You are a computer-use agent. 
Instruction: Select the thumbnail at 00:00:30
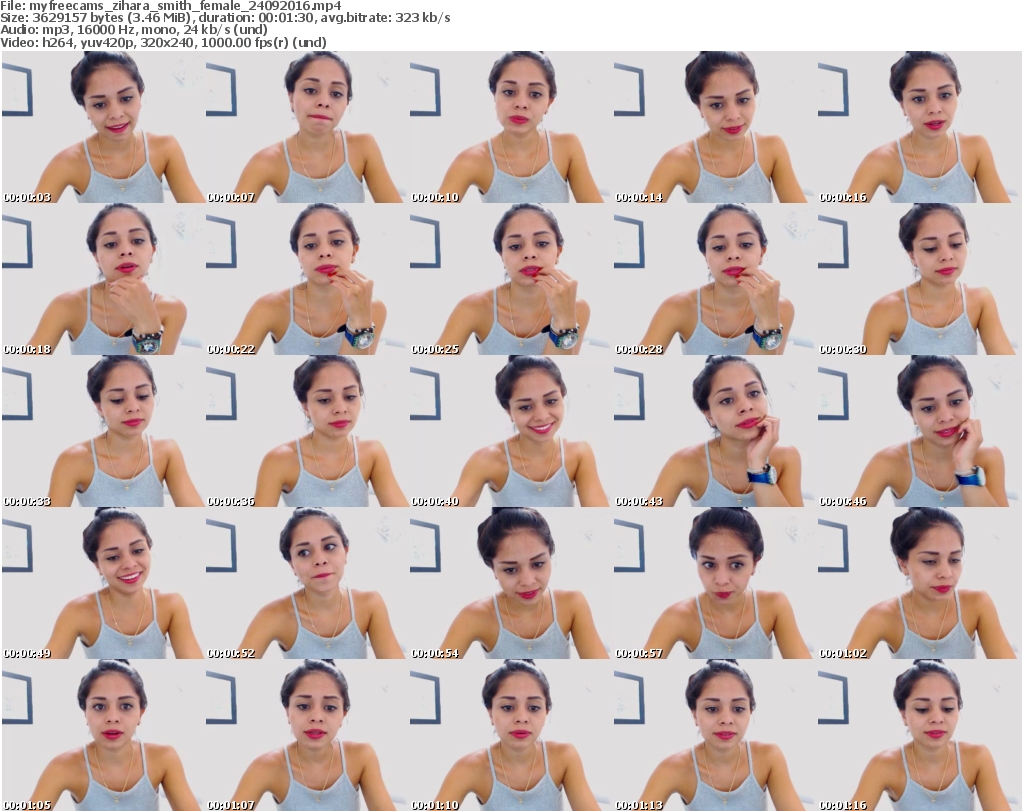[919, 280]
